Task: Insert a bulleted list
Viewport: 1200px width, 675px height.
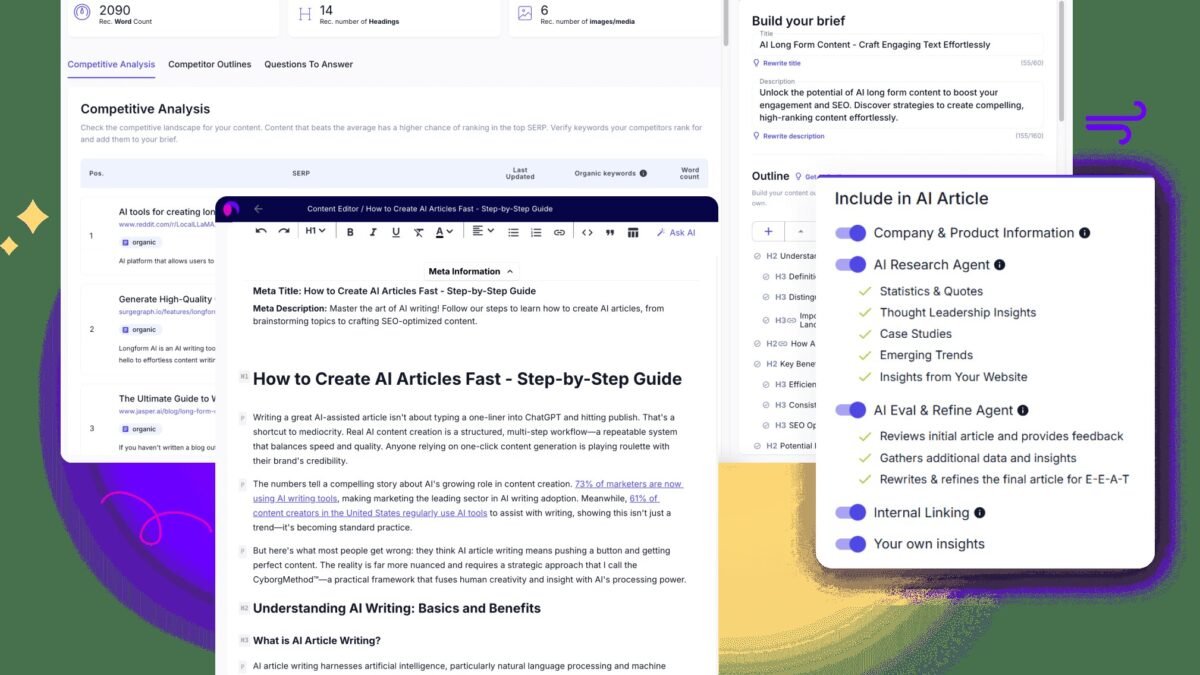Action: pos(513,232)
